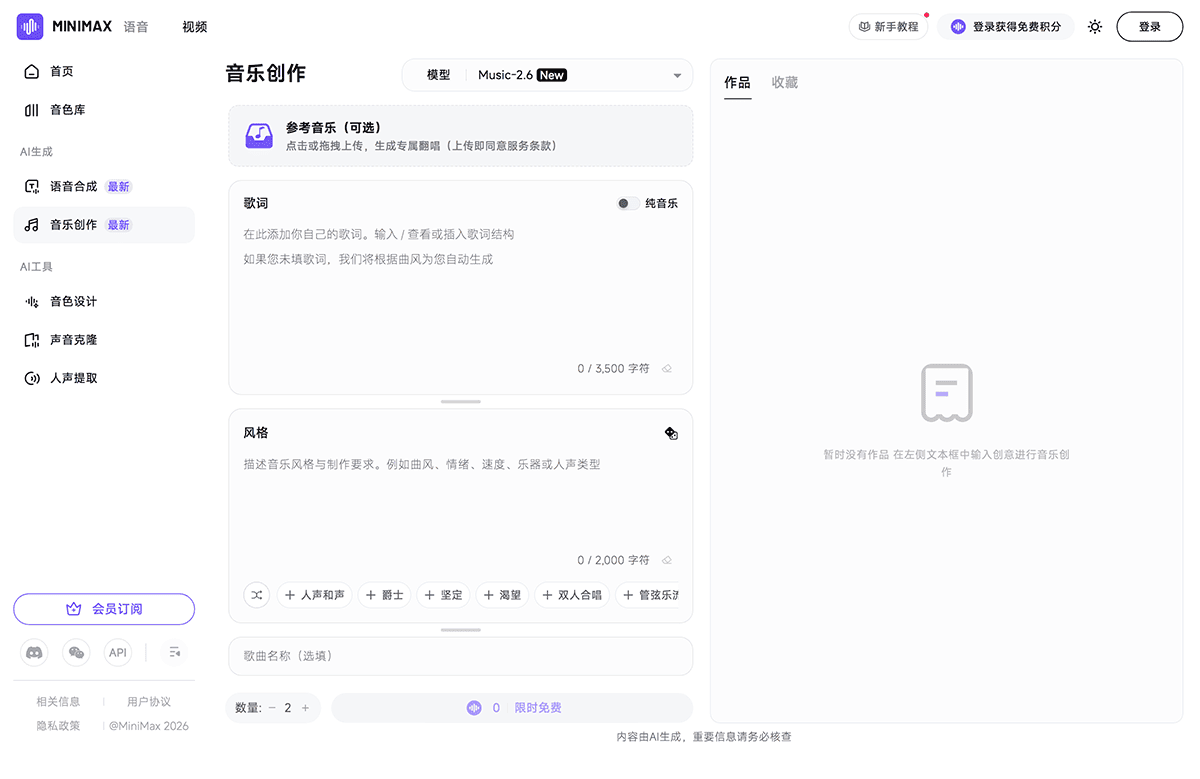This screenshot has width=1200, height=779.
Task: Click the 登录 button
Action: pyautogui.click(x=1149, y=27)
